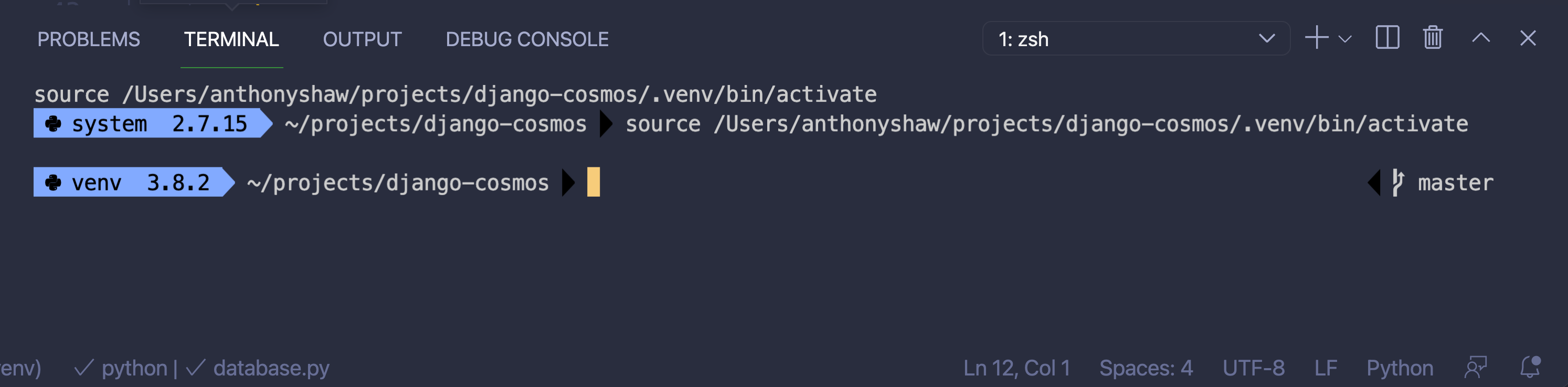The image size is (1568, 387).
Task: Open notifications via the bell icon
Action: pyautogui.click(x=1529, y=368)
